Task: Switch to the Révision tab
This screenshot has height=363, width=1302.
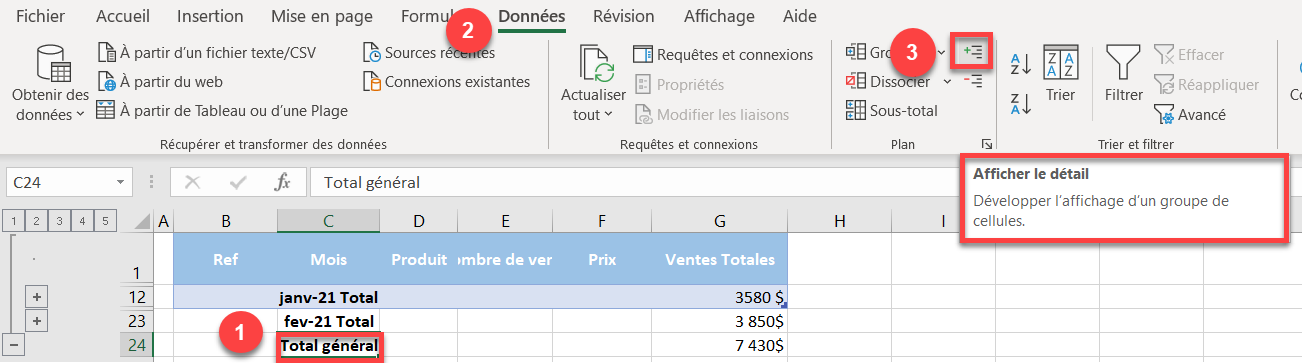Action: (x=624, y=16)
